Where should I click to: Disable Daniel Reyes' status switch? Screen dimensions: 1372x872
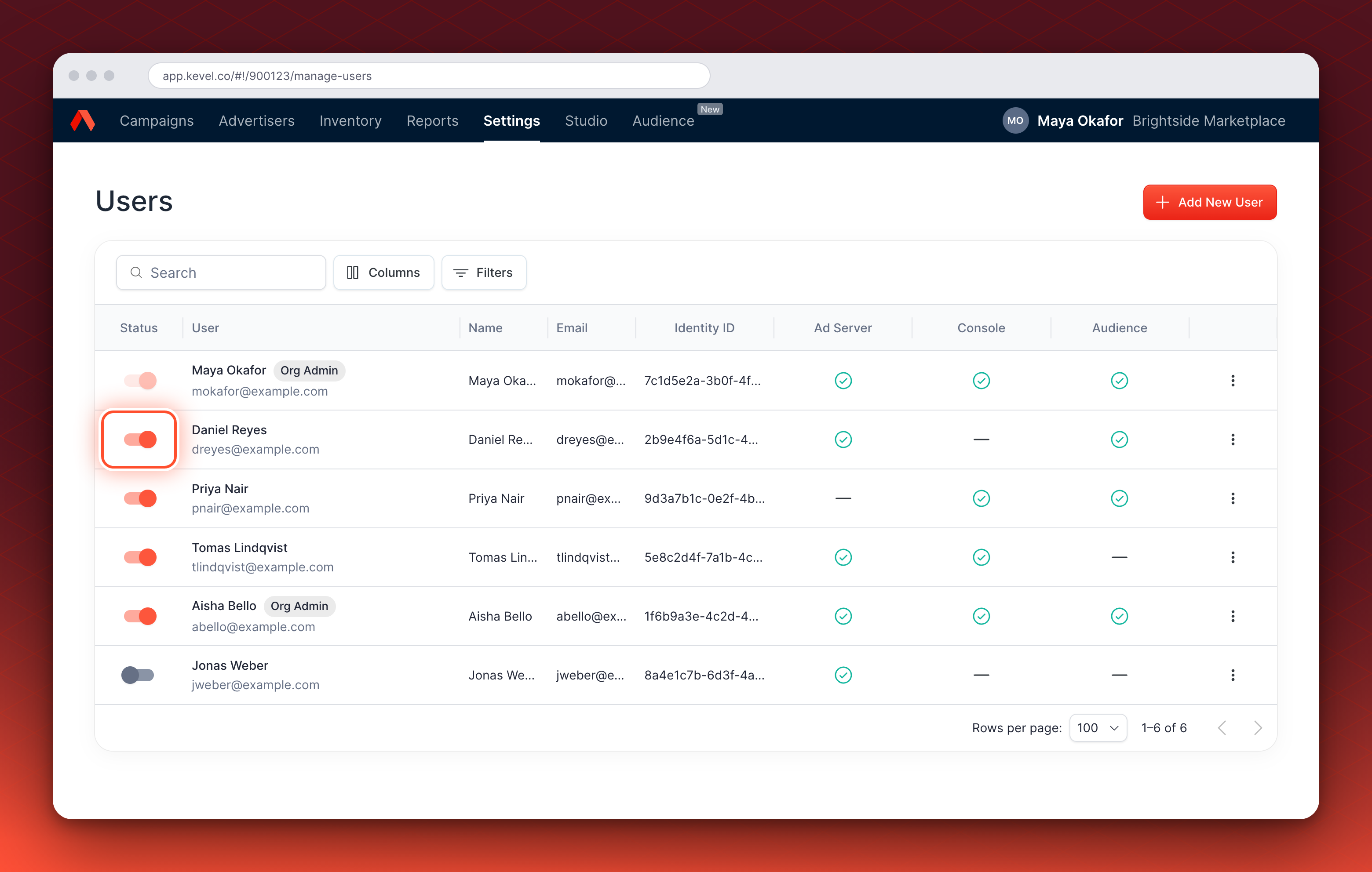point(140,440)
